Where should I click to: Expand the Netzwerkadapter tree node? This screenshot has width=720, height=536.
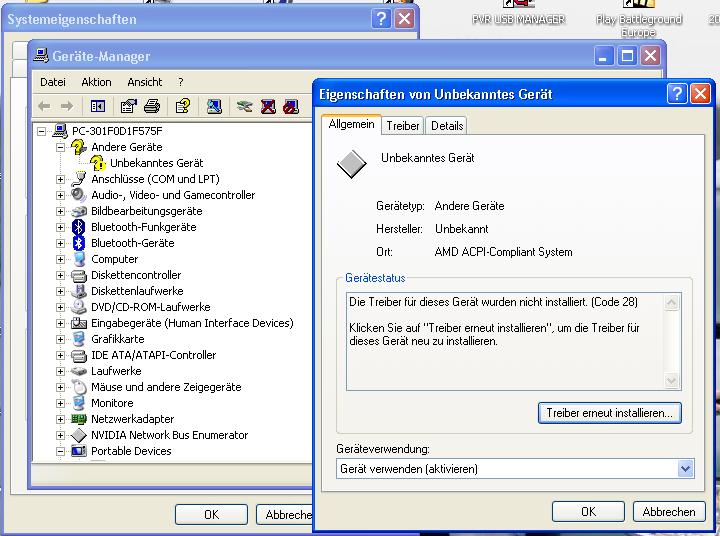[x=61, y=419]
